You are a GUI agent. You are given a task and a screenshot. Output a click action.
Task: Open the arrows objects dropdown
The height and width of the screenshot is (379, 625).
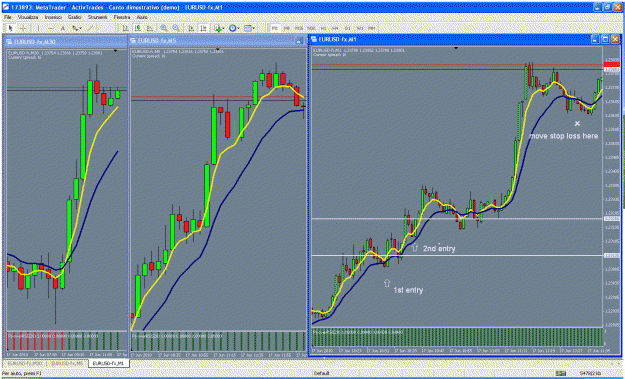pyautogui.click(x=76, y=28)
